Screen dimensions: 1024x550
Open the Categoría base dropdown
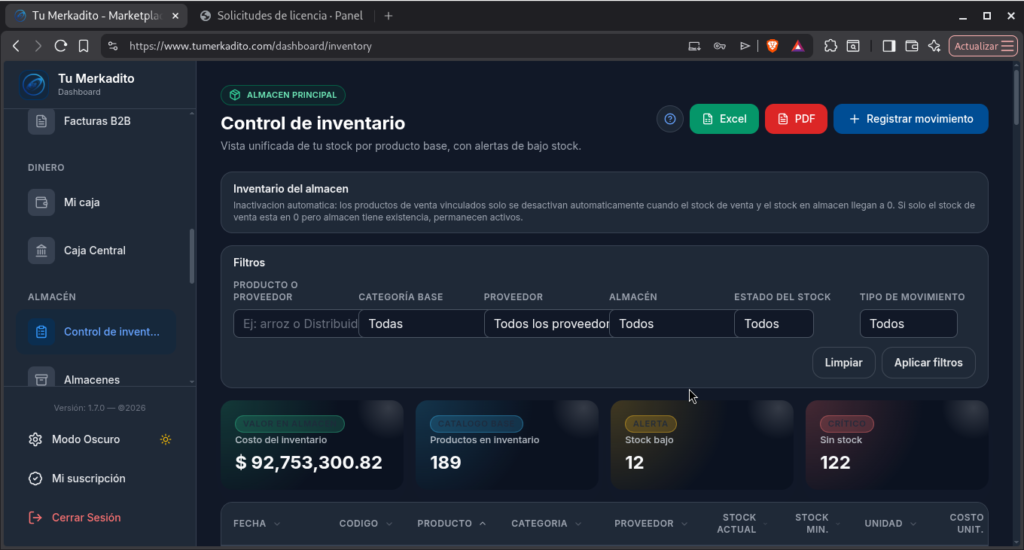tap(421, 324)
